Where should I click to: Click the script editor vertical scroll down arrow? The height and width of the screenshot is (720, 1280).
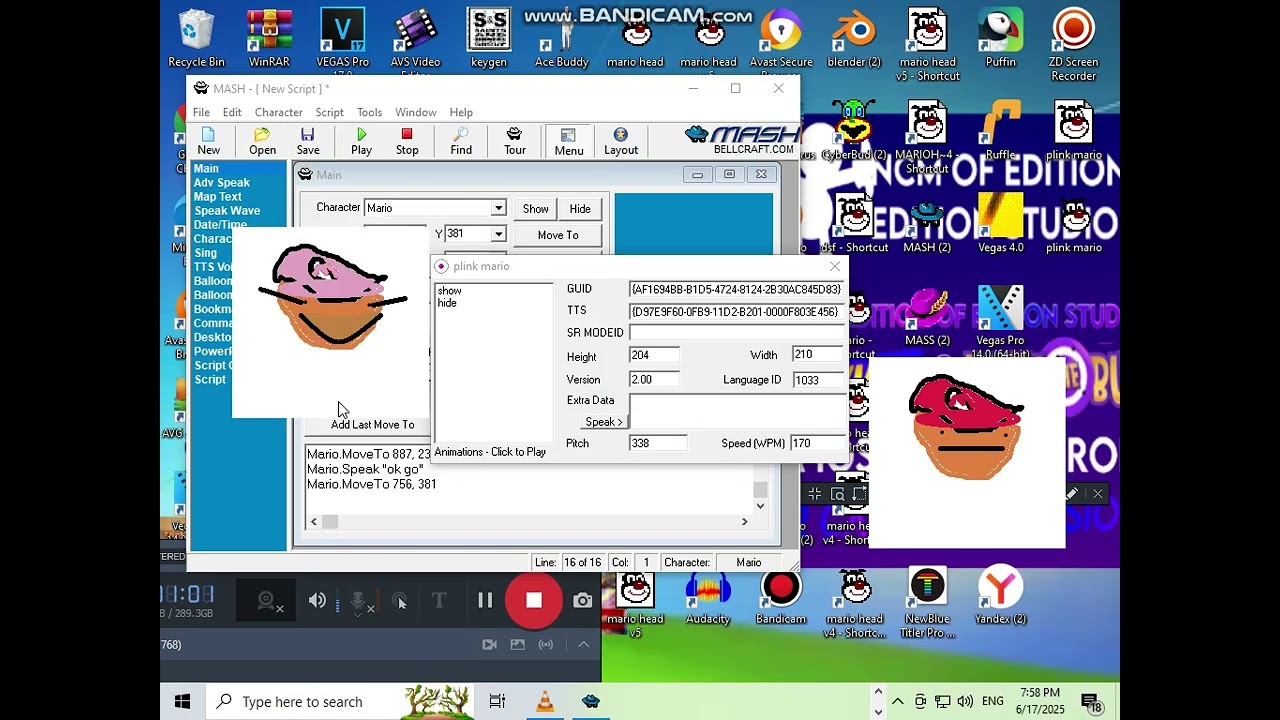coord(760,506)
